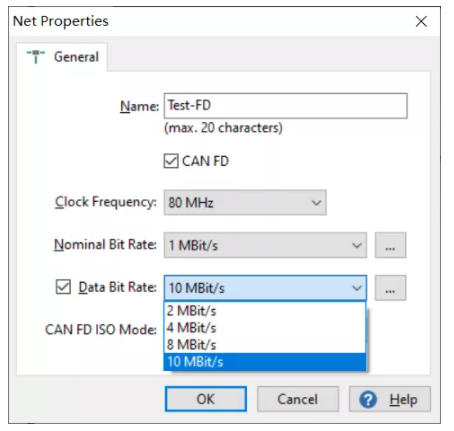Switch to the General tab
Image resolution: width=454 pixels, height=431 pixels.
click(x=62, y=57)
